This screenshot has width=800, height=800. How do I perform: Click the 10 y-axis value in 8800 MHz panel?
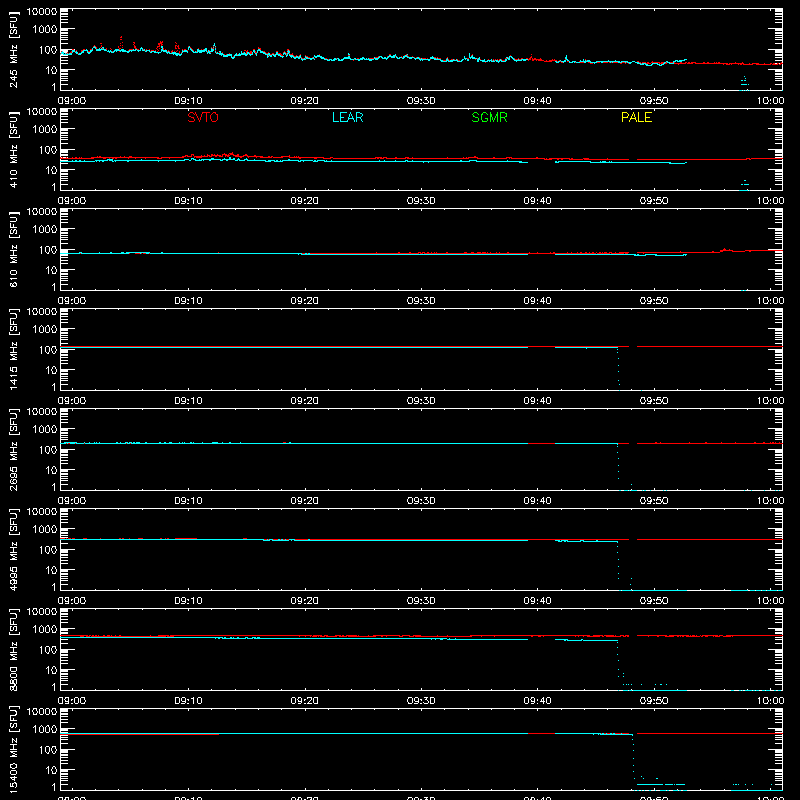[x=51, y=670]
